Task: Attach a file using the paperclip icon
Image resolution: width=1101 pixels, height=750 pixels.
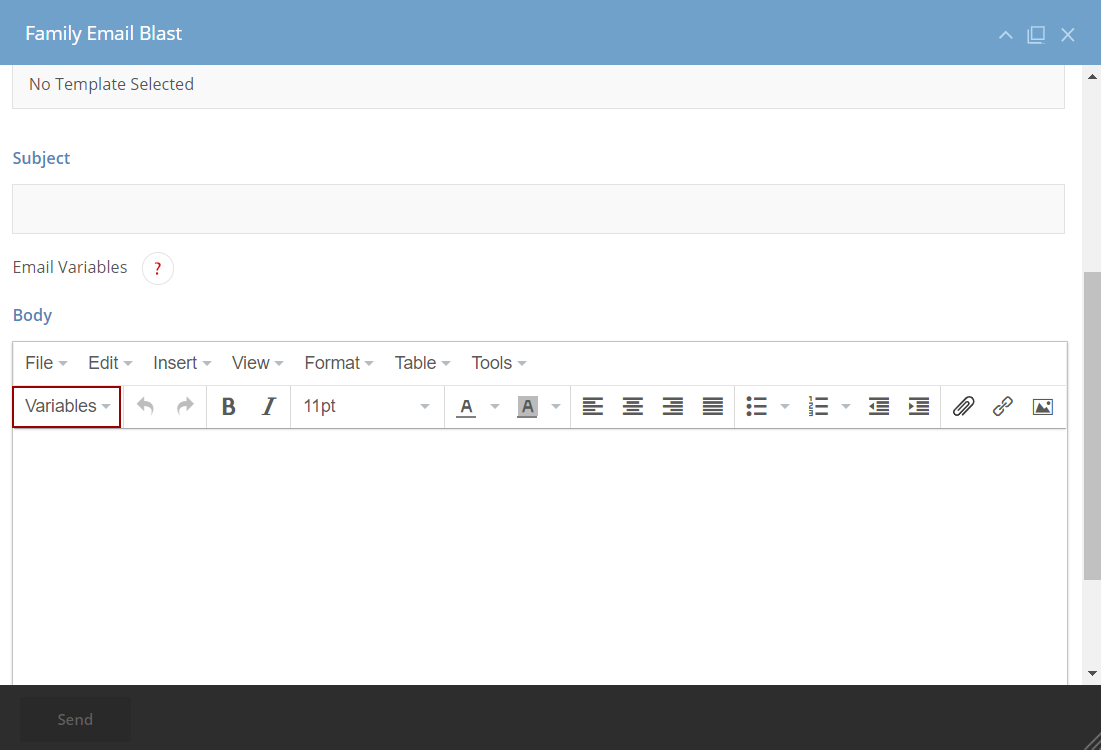Action: point(963,406)
